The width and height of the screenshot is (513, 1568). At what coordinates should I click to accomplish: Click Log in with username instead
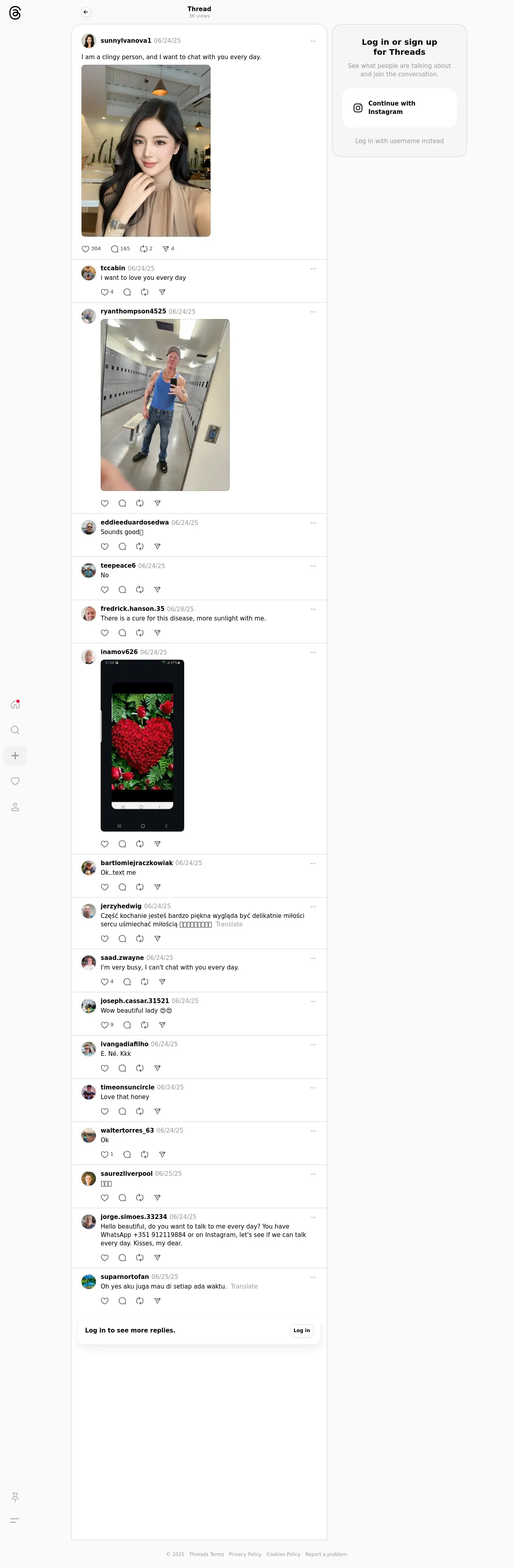399,141
